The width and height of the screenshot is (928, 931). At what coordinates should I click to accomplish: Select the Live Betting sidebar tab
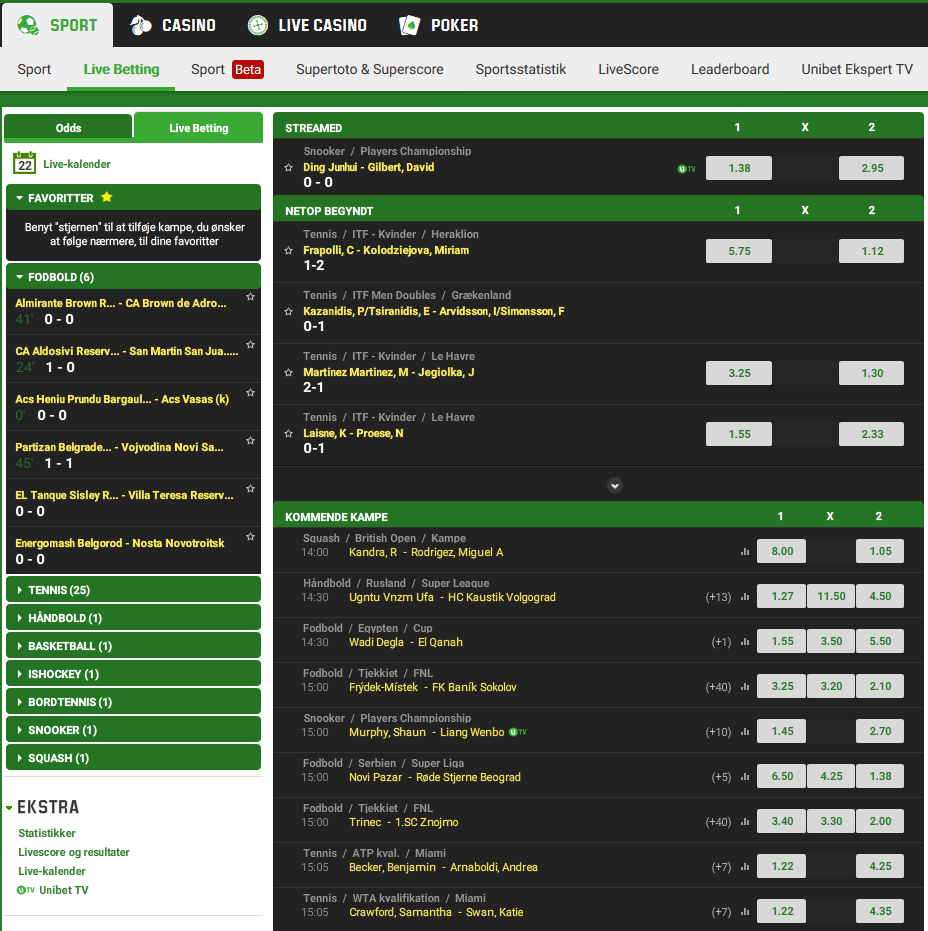click(198, 128)
